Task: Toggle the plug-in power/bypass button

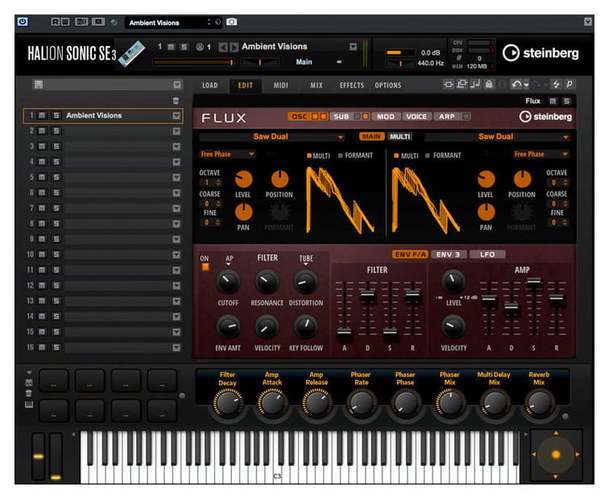Action: [x=23, y=22]
